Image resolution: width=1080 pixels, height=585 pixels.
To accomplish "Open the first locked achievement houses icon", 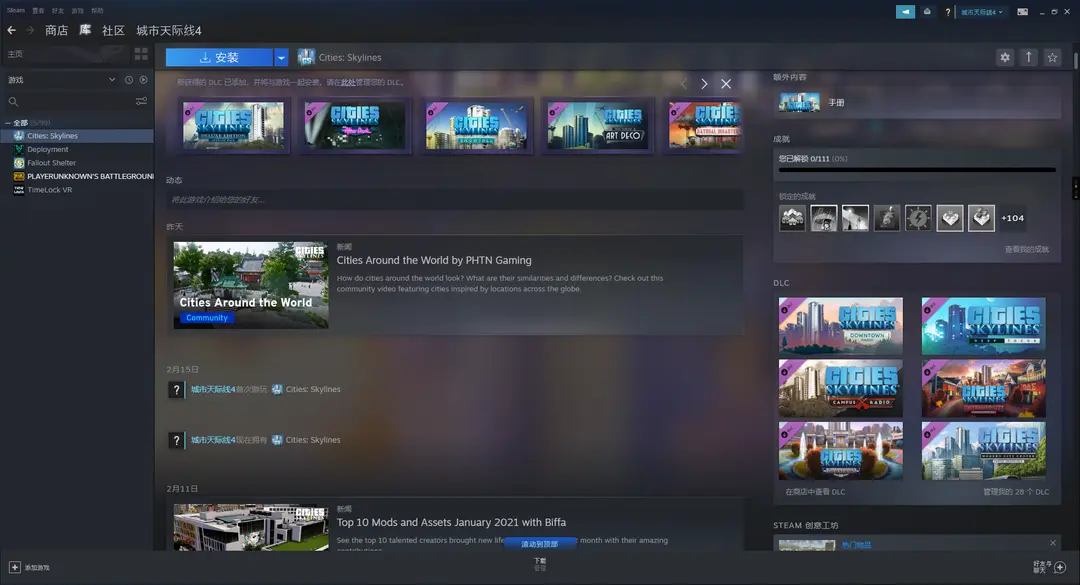I will pyautogui.click(x=792, y=218).
